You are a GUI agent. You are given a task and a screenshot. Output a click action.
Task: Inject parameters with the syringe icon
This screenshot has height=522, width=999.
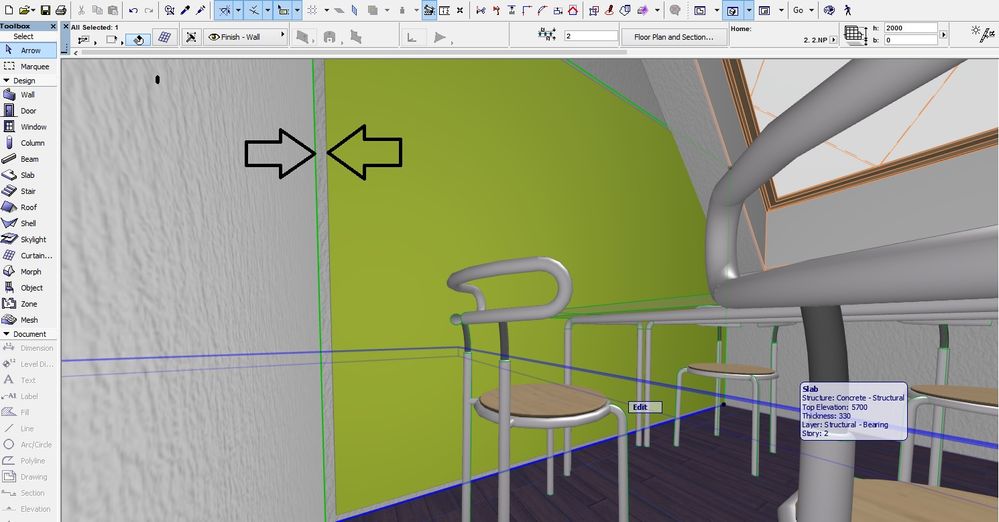[201, 10]
